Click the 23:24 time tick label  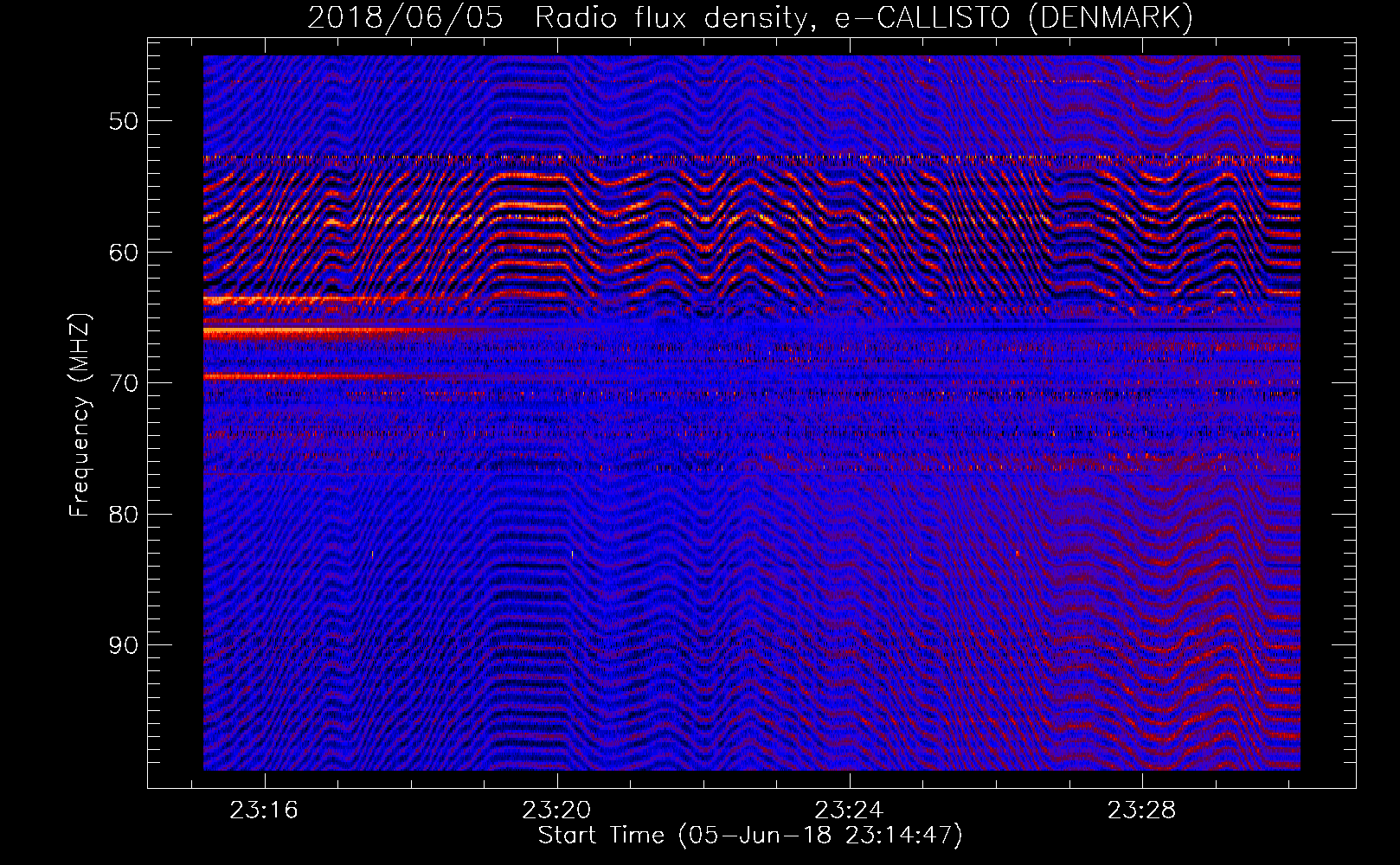850,810
